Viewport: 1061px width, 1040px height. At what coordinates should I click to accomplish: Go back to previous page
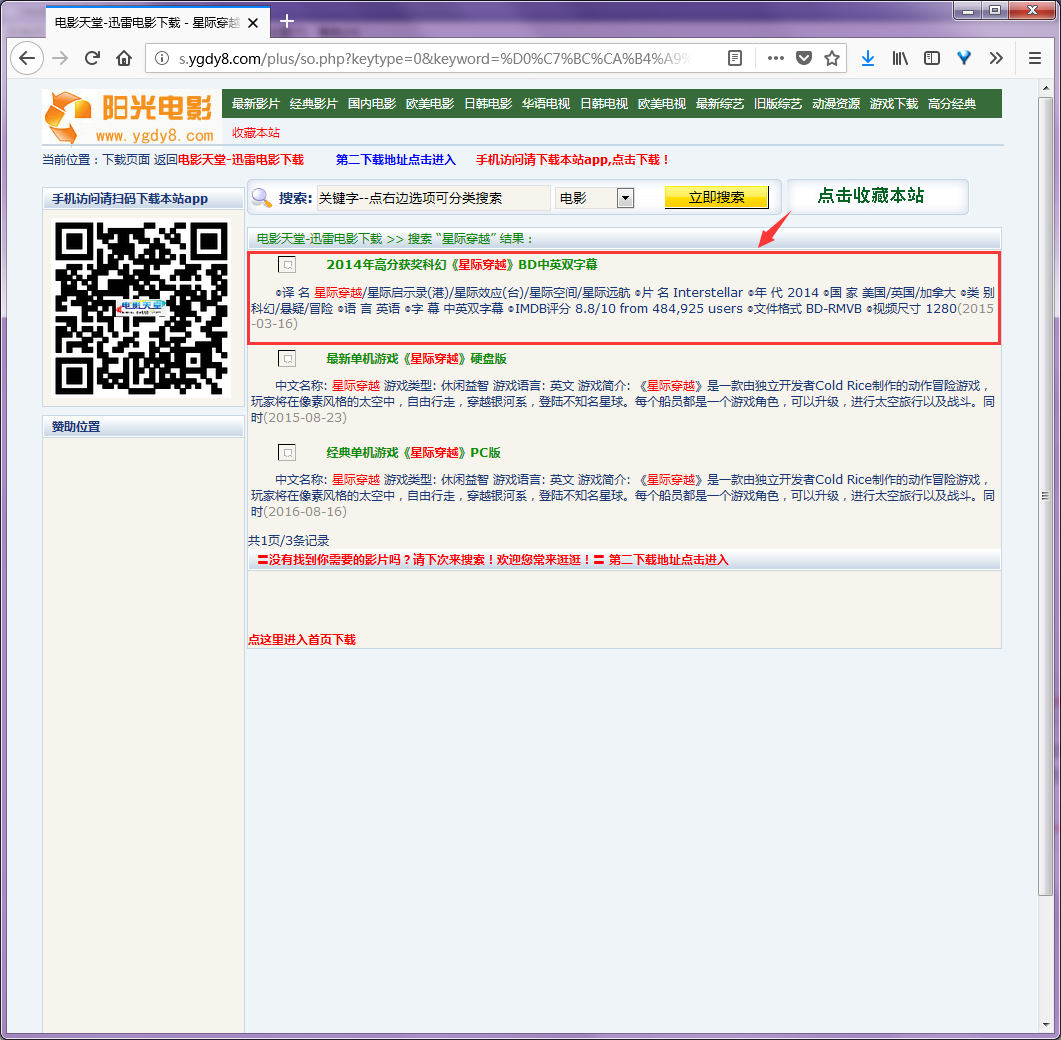coord(27,59)
